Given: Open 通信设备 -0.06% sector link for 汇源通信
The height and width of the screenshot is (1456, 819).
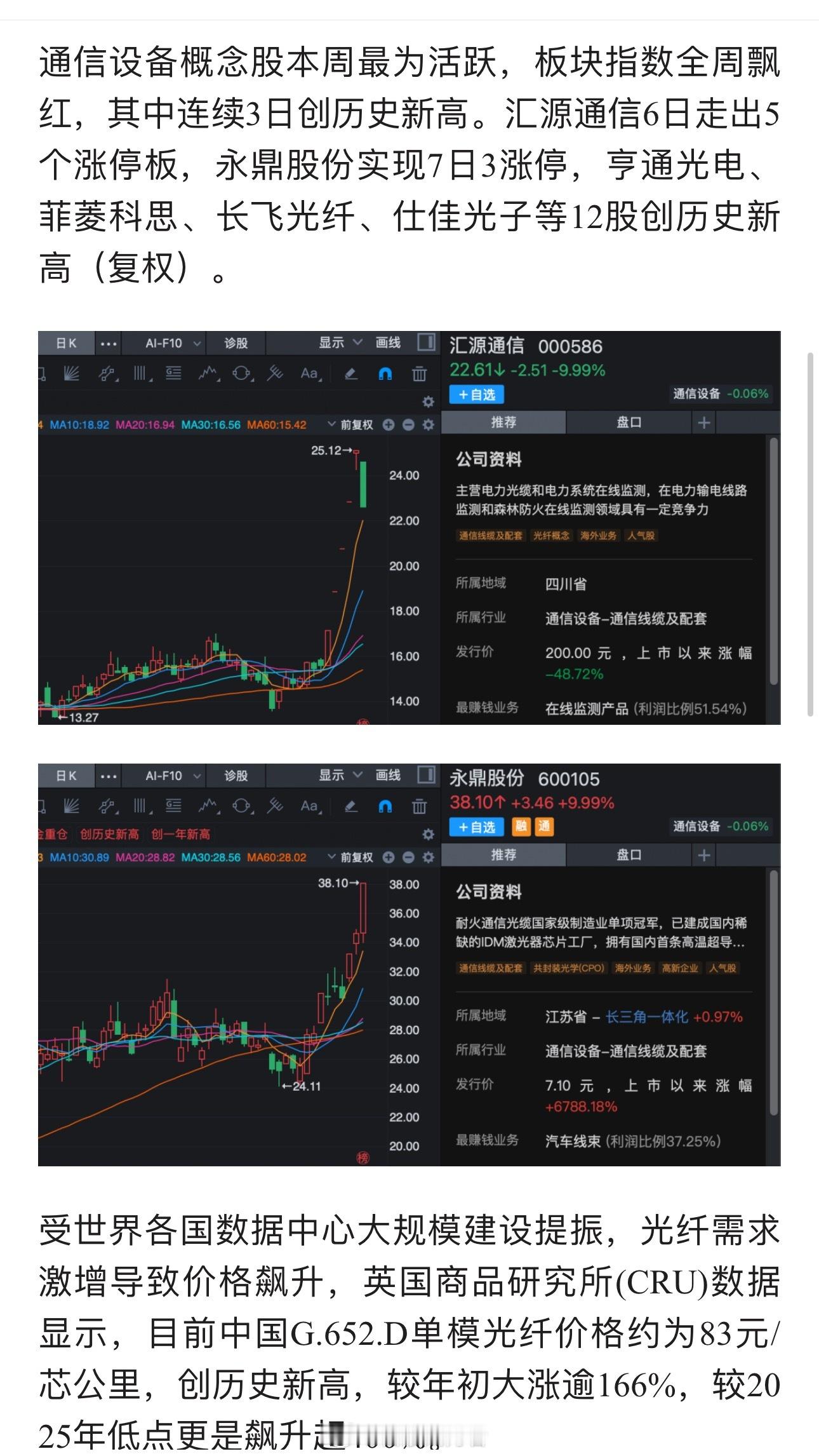Looking at the screenshot, I should pos(721,394).
